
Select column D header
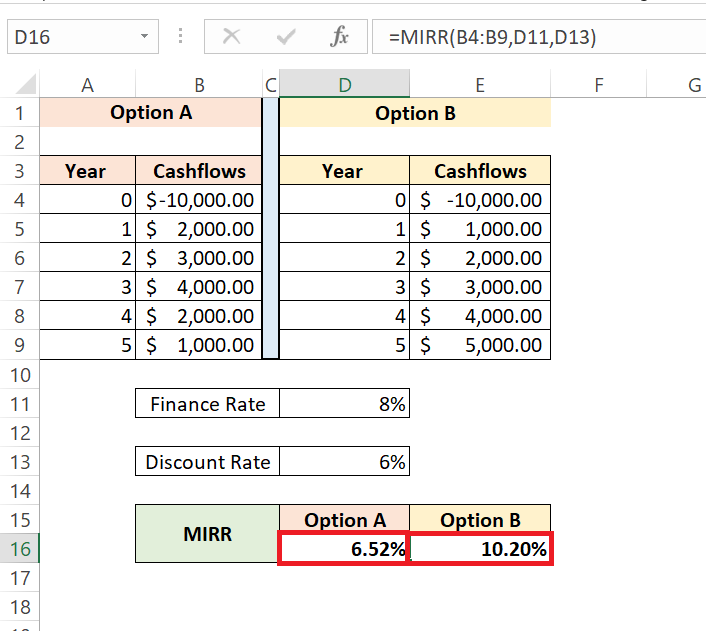344,84
